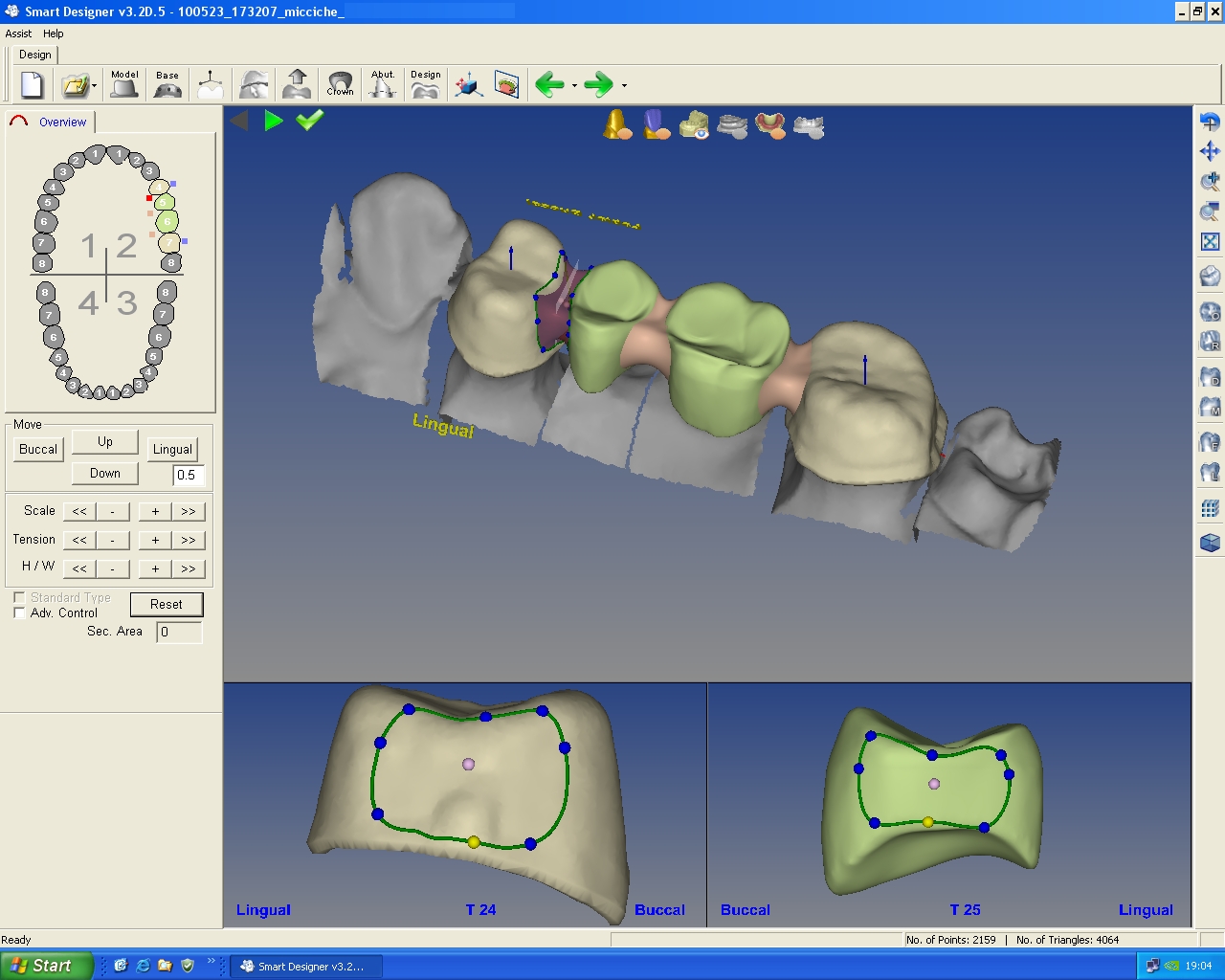The width and height of the screenshot is (1225, 980).
Task: Click the Lingual move button
Action: pos(172,449)
